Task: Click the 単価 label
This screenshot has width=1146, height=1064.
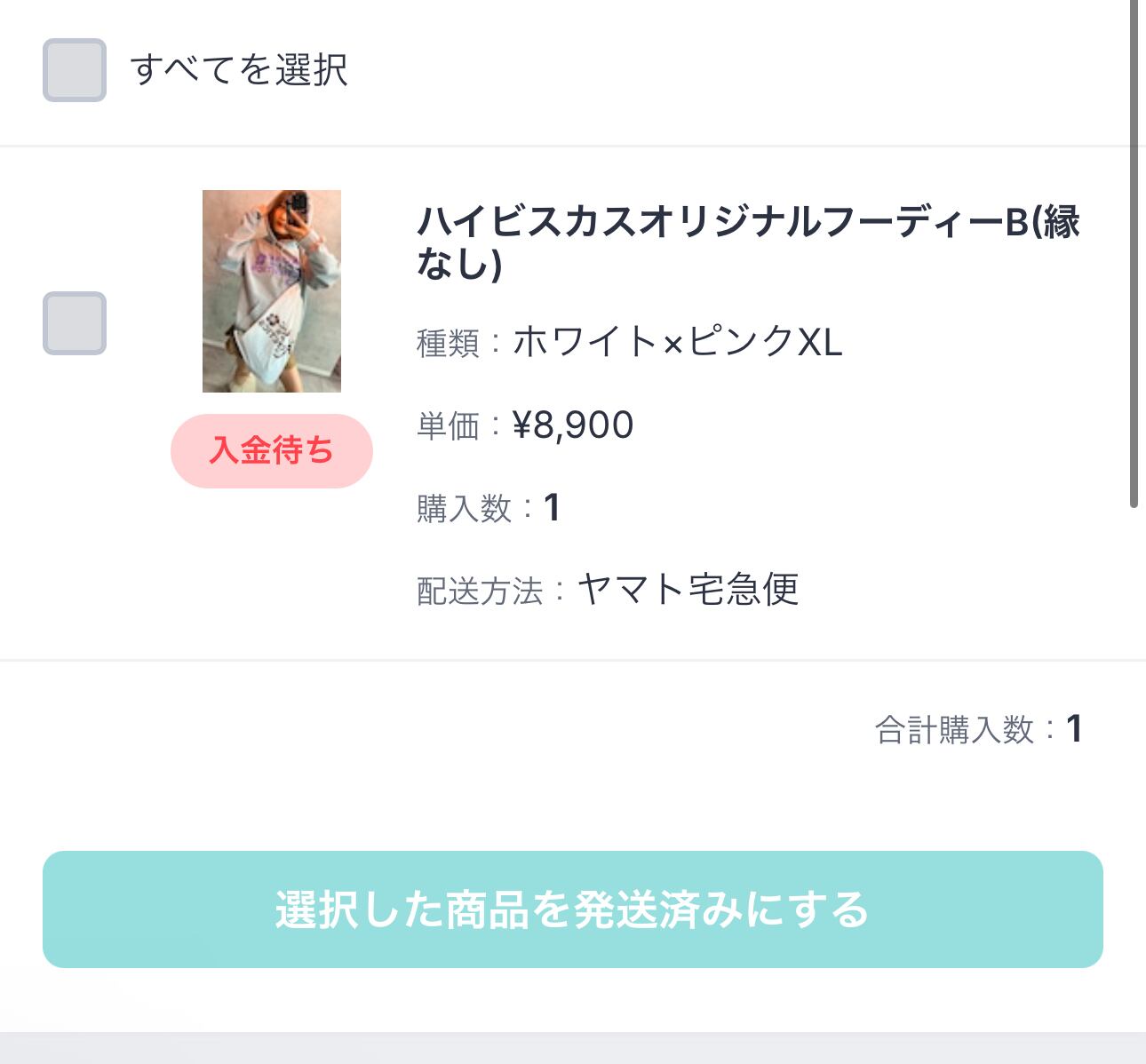Action: (448, 426)
